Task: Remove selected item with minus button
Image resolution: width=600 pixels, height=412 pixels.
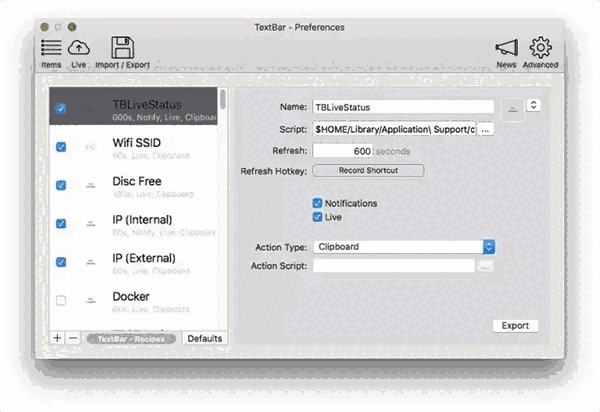Action: [x=73, y=338]
